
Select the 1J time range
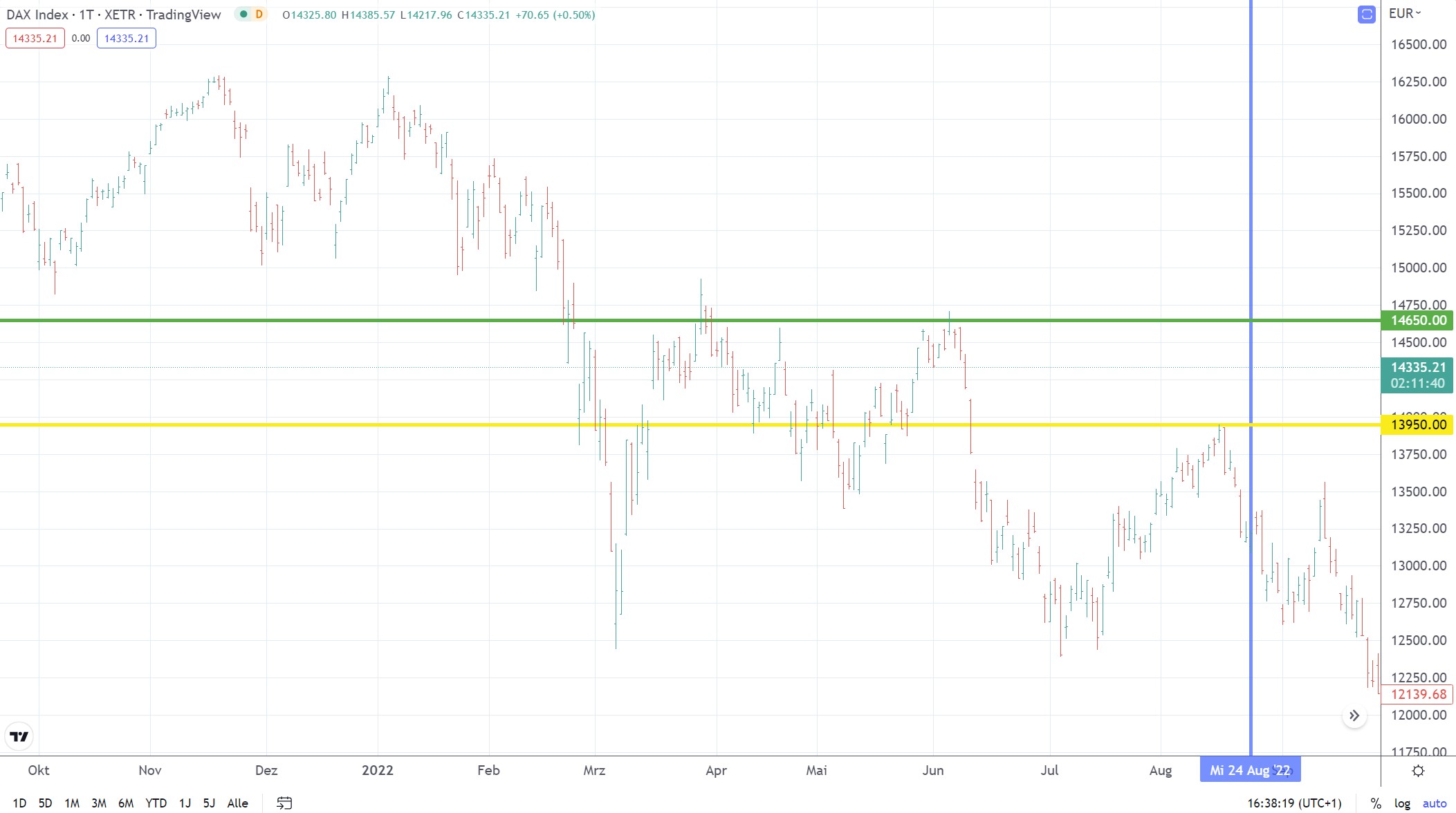(185, 803)
